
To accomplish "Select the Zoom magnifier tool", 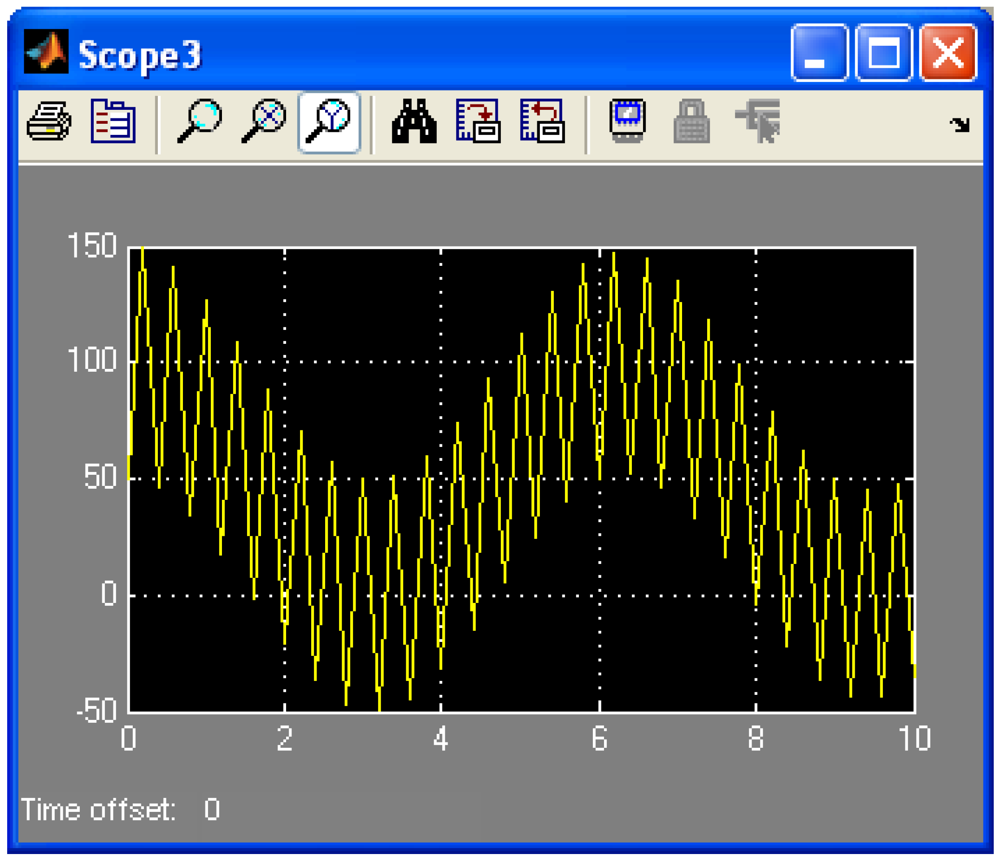I will pyautogui.click(x=198, y=123).
